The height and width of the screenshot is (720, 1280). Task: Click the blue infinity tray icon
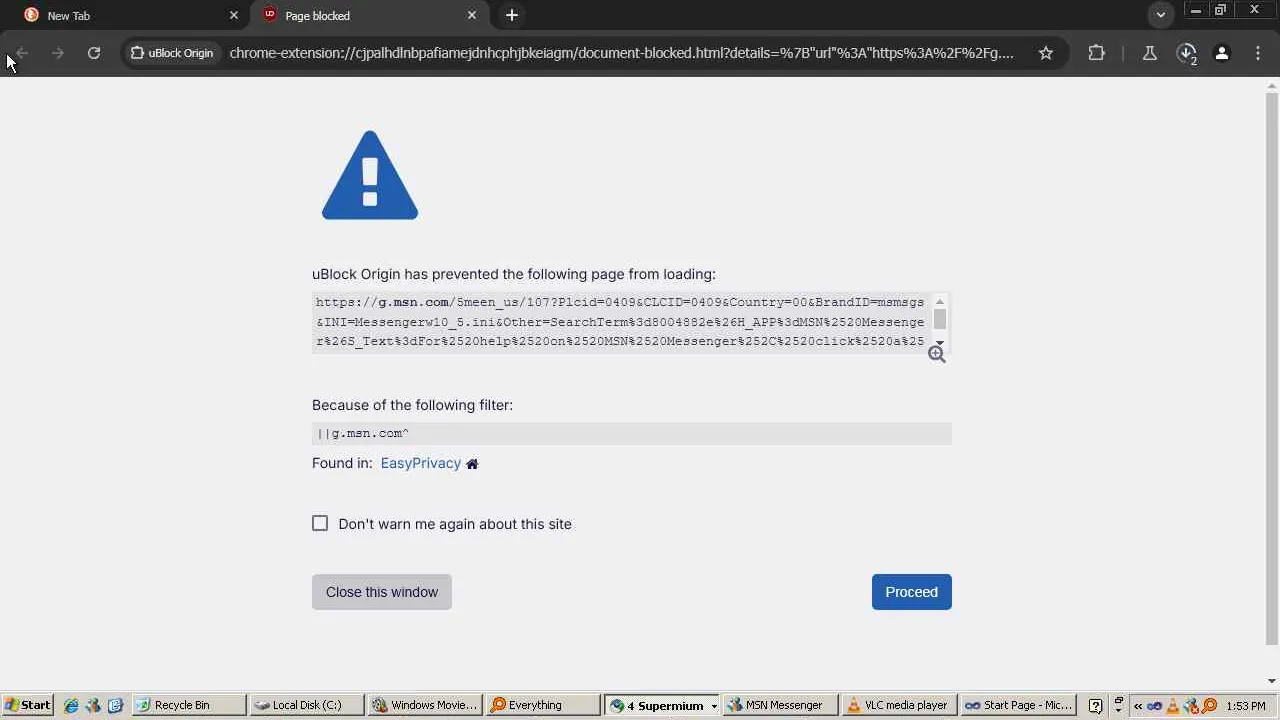1155,705
